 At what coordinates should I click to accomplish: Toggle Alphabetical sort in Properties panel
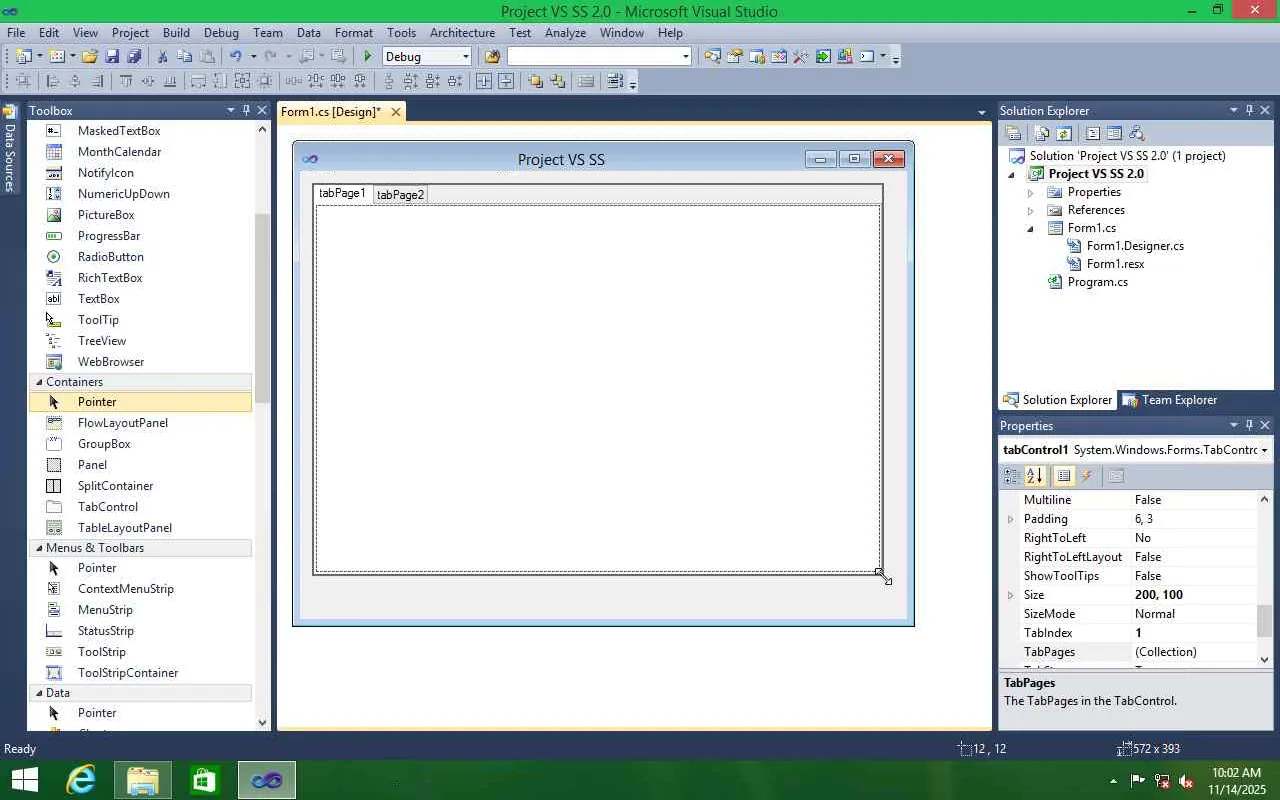click(1035, 476)
